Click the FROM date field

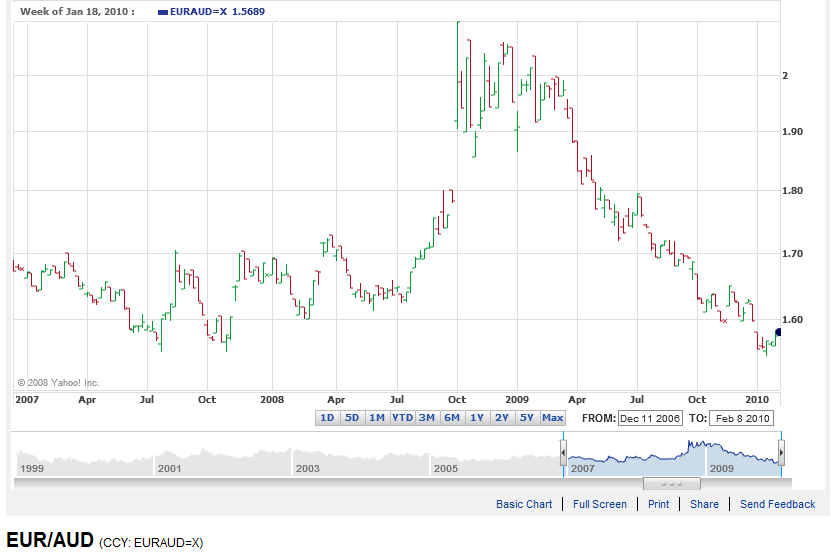pos(650,418)
